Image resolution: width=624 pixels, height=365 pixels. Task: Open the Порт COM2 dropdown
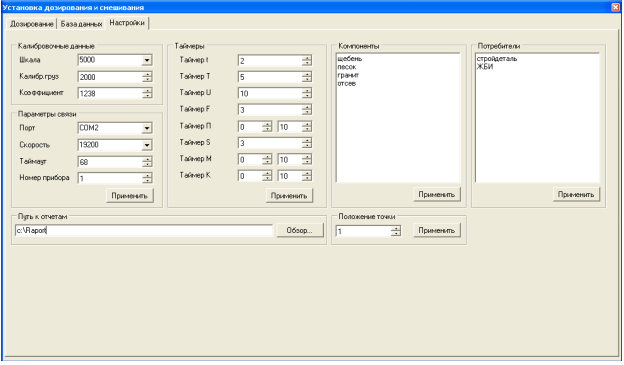(147, 128)
